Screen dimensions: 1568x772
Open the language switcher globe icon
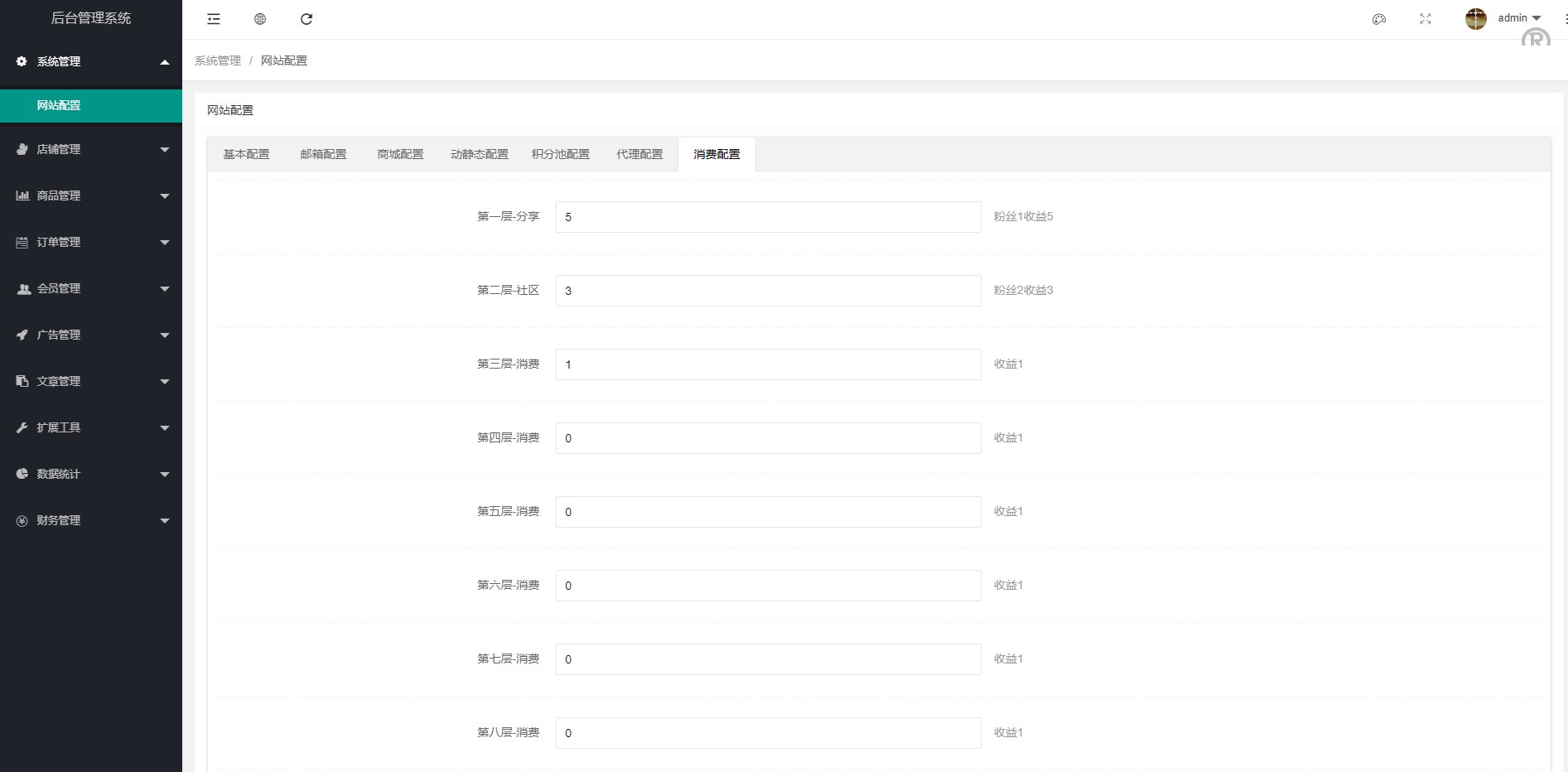click(259, 18)
